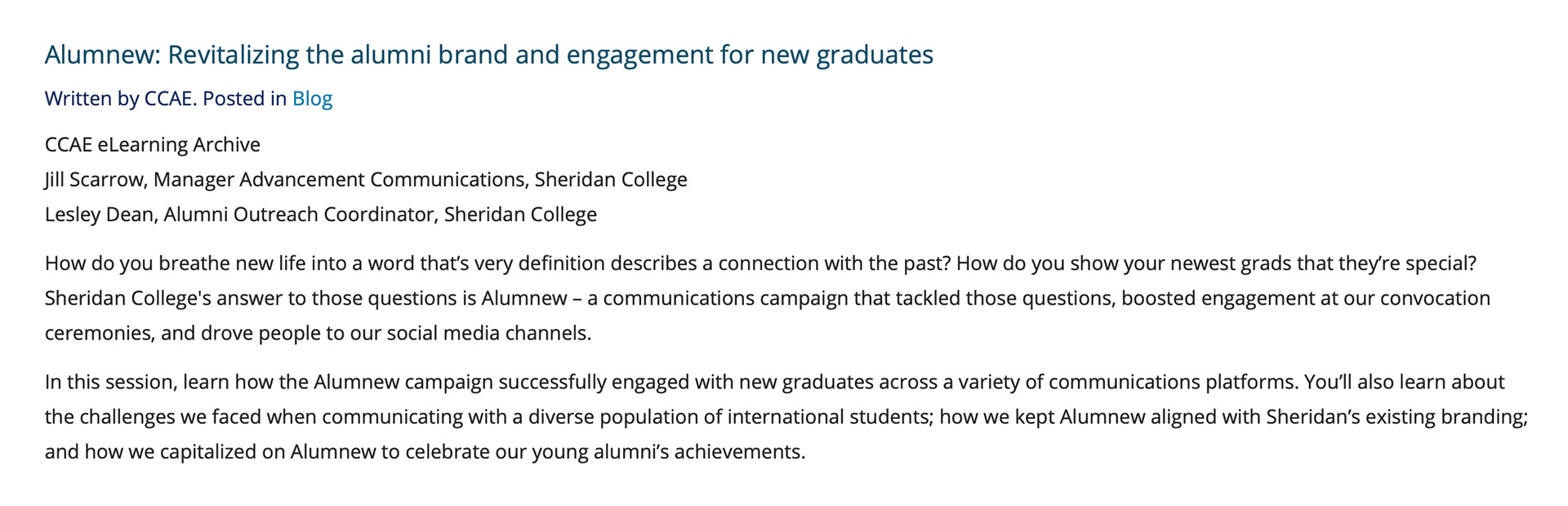Click 'Sheridan College' after Jill Scarrow's title
This screenshot has height=506, width=1568.
coord(611,180)
